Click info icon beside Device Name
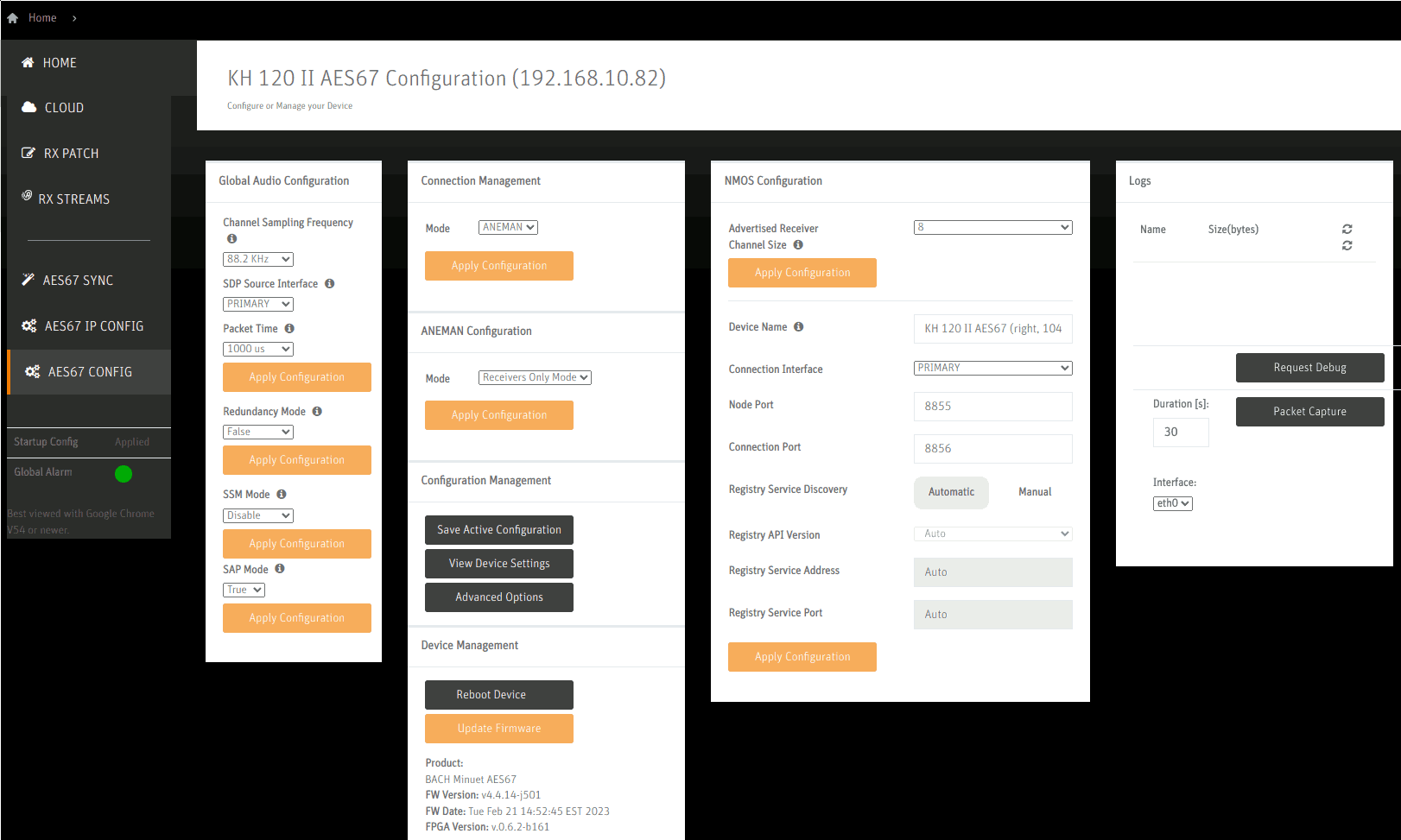Viewport: 1401px width, 840px height. pyautogui.click(x=799, y=326)
